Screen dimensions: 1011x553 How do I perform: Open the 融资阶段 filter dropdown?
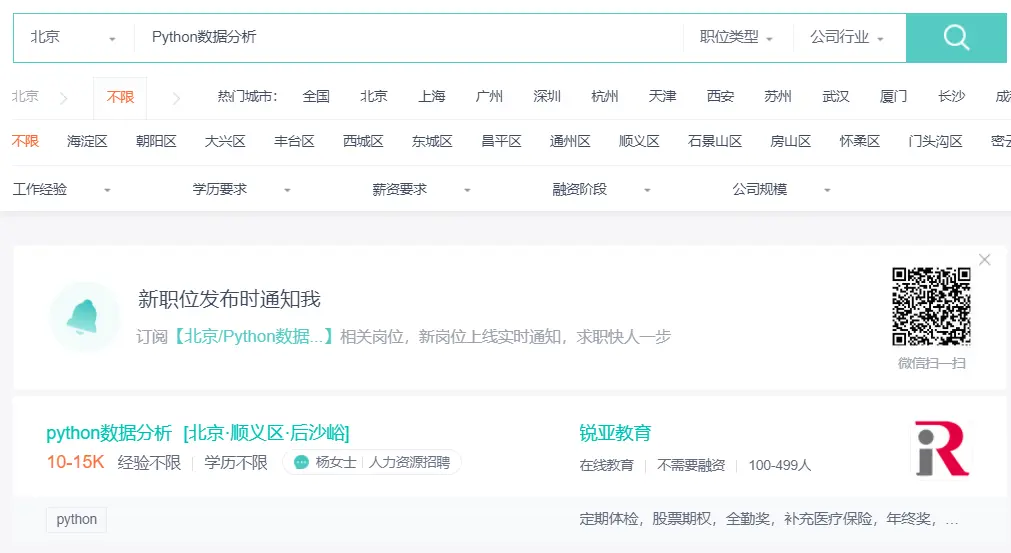point(602,189)
